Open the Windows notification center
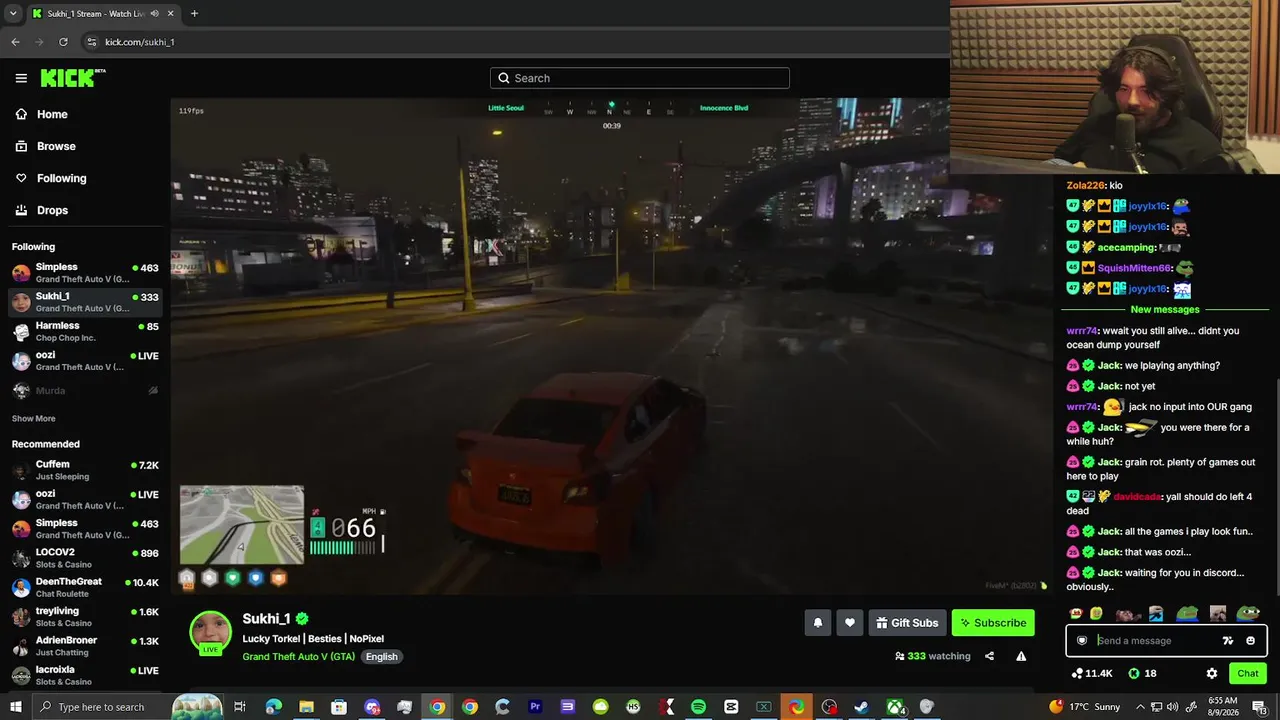1280x720 pixels. (x=1259, y=707)
